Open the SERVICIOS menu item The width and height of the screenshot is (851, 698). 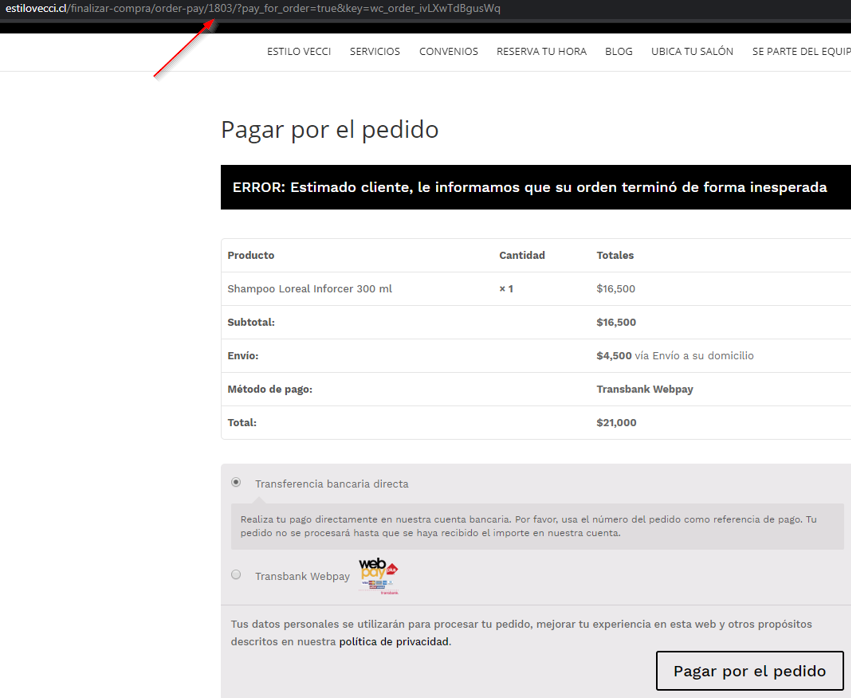coord(375,51)
